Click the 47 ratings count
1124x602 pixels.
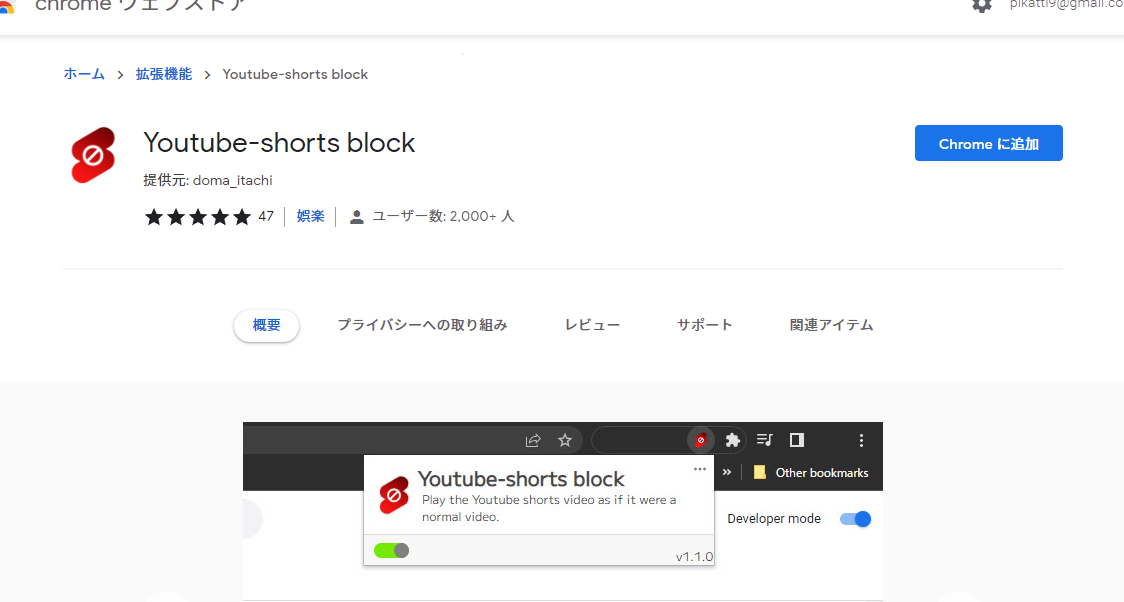point(266,216)
